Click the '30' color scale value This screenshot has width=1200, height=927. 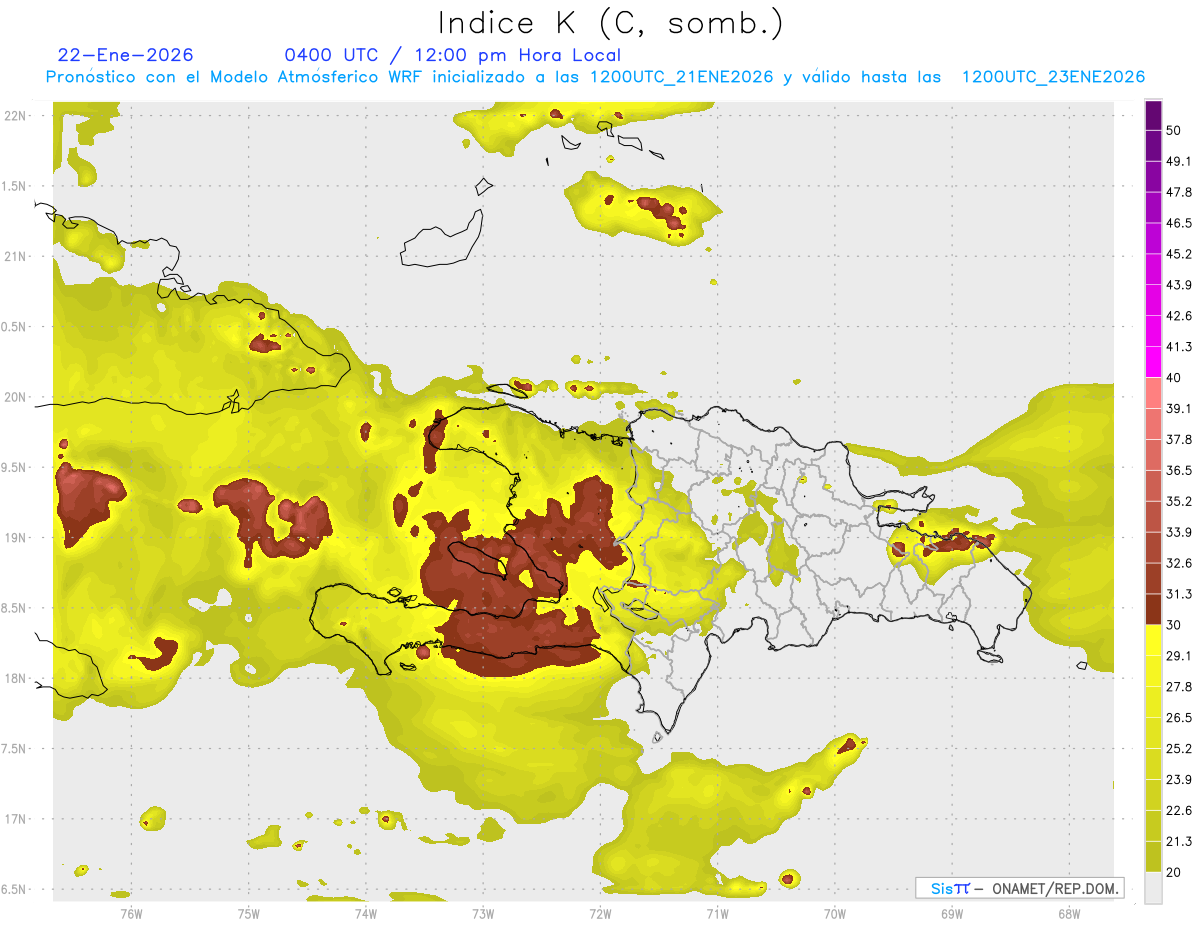pyautogui.click(x=1174, y=625)
